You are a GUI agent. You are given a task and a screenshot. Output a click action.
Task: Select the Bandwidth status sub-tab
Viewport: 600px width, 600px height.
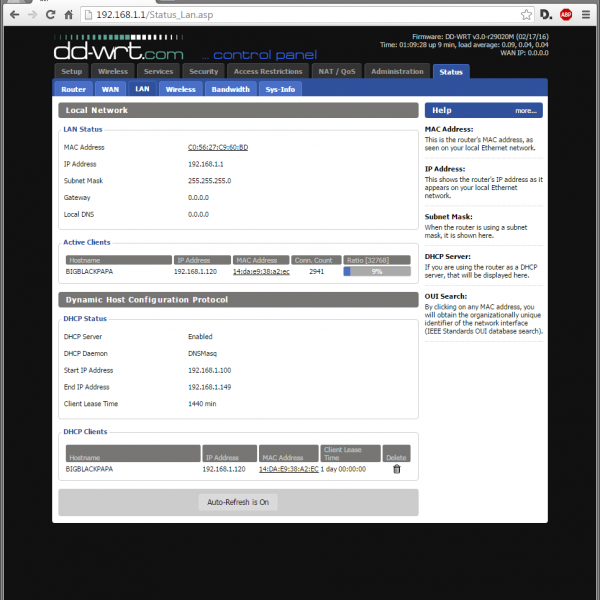click(x=230, y=89)
